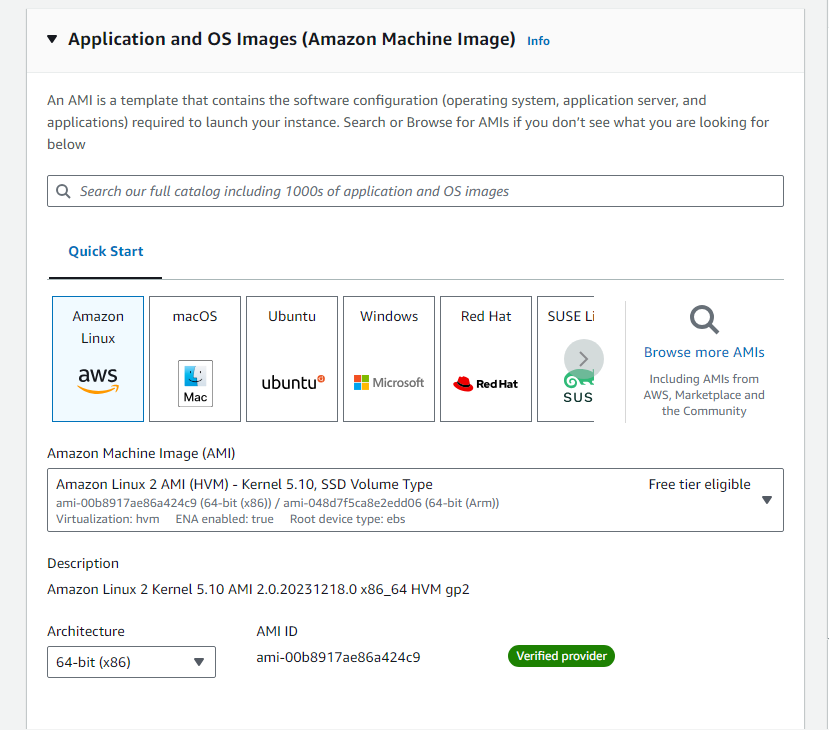Switch to the Quick Start tab
Screen dimensions: 829x730
[x=106, y=251]
